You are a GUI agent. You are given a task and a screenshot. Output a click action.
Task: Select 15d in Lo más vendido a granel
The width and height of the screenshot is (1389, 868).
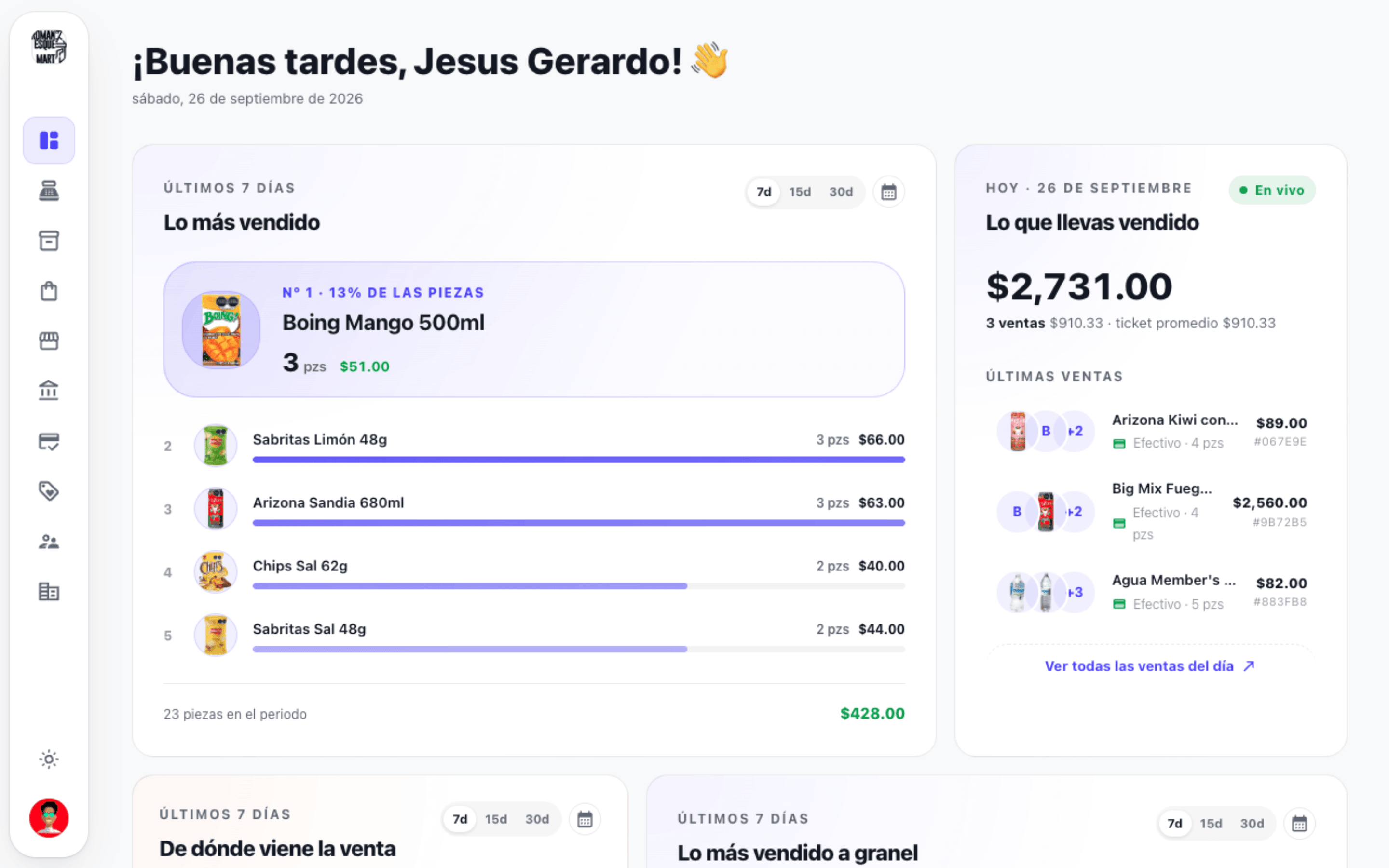1211,824
